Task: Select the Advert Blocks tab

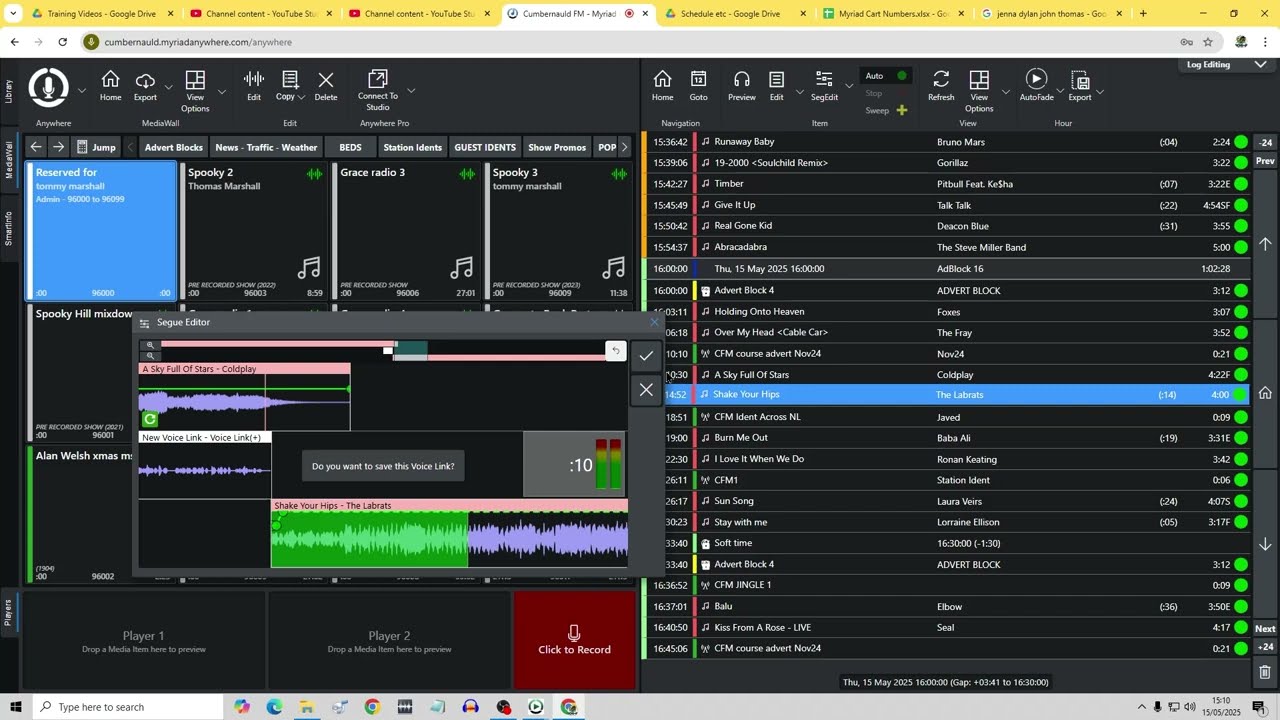Action: [173, 147]
